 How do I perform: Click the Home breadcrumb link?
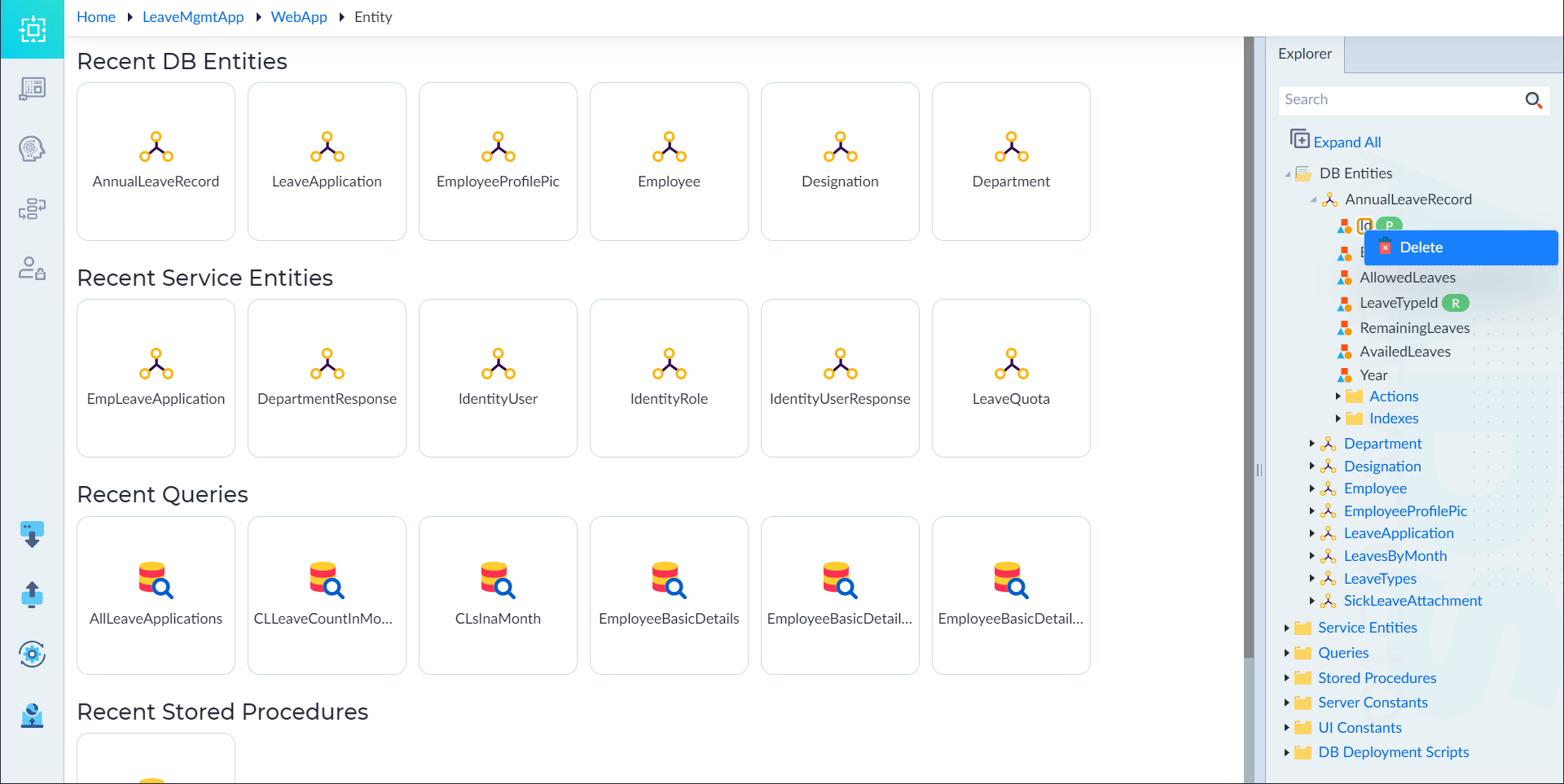pyautogui.click(x=96, y=17)
